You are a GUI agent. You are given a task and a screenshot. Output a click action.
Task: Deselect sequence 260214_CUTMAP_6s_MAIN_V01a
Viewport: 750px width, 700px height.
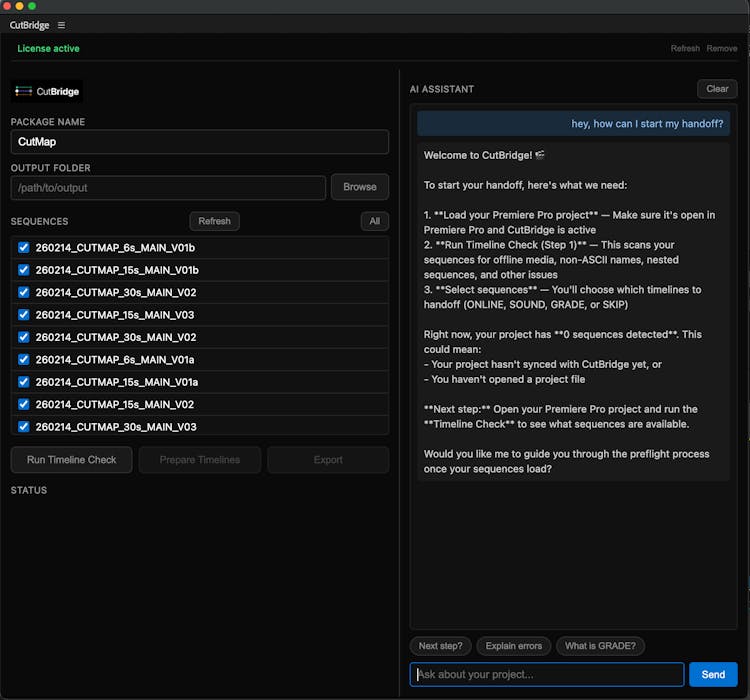24,360
